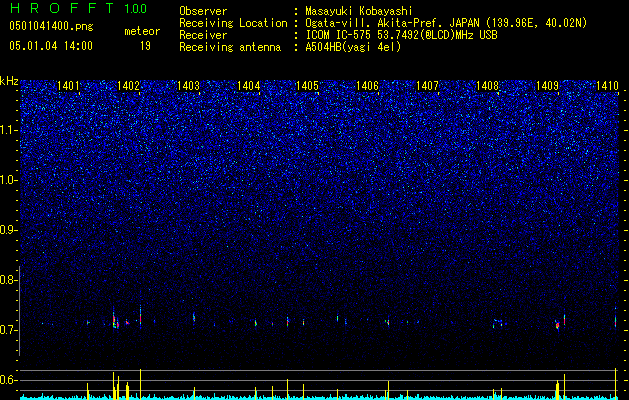The image size is (629, 400).
Task: Click the 1405 time marker
Action: pos(307,85)
